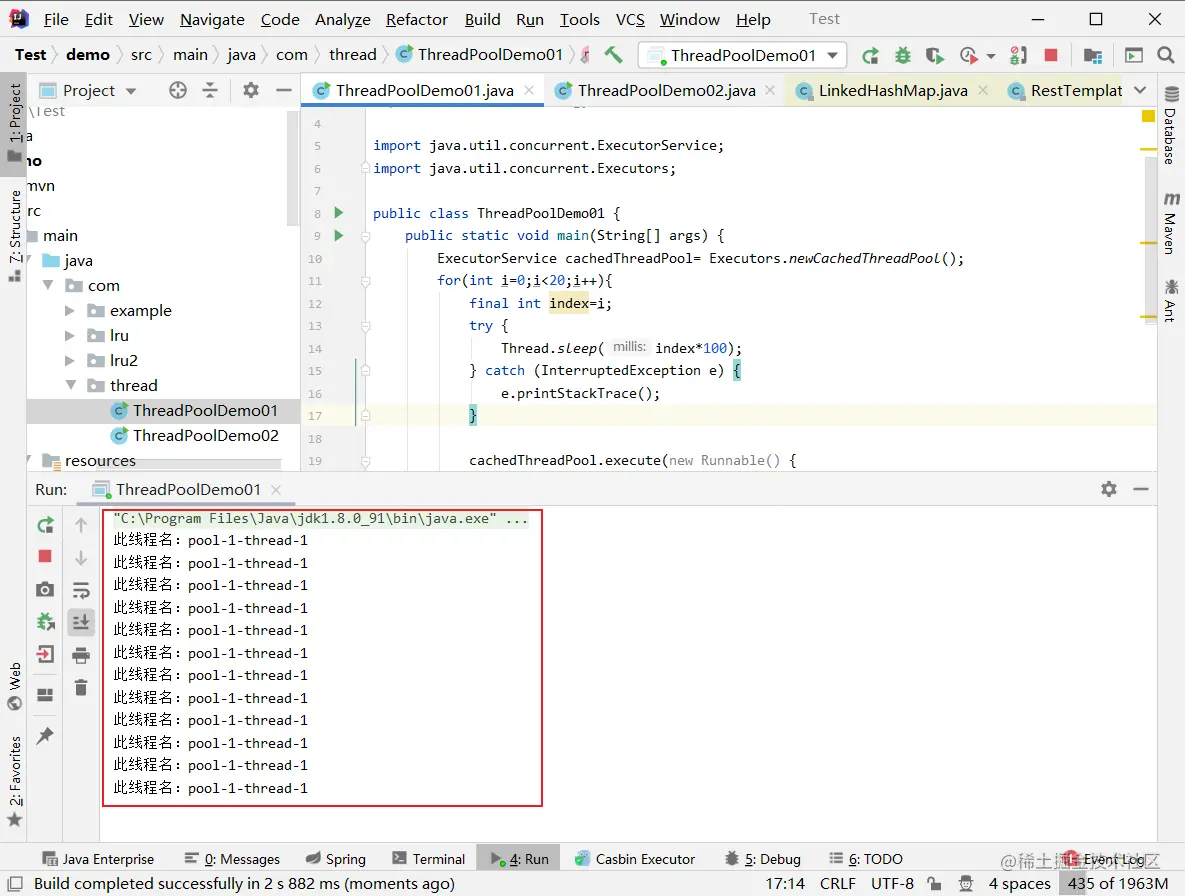1185x896 pixels.
Task: Toggle the 2: Favorites side panel
Action: [x=14, y=781]
